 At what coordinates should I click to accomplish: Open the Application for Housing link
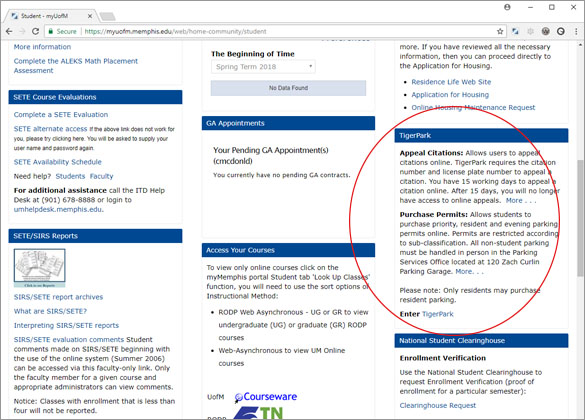click(450, 95)
